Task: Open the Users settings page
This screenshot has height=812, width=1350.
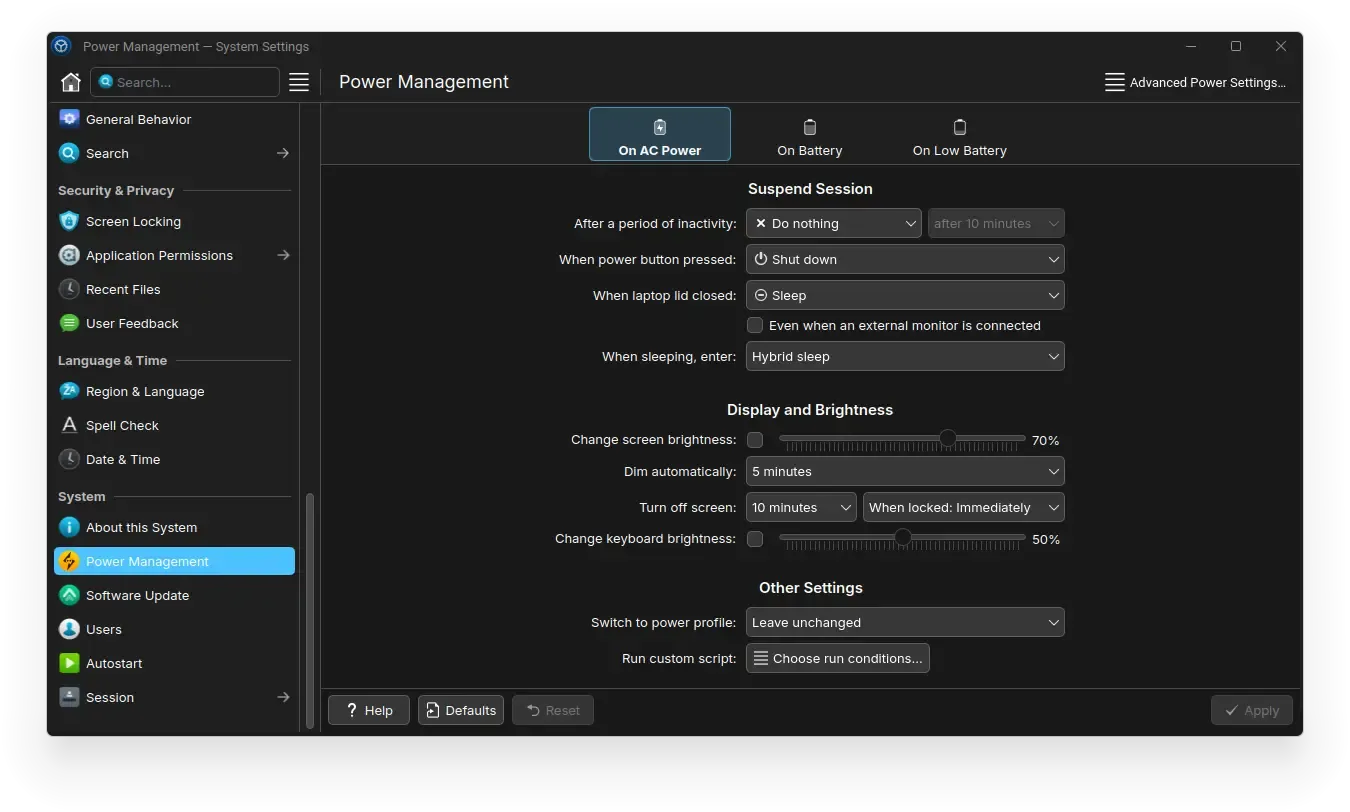Action: point(174,629)
